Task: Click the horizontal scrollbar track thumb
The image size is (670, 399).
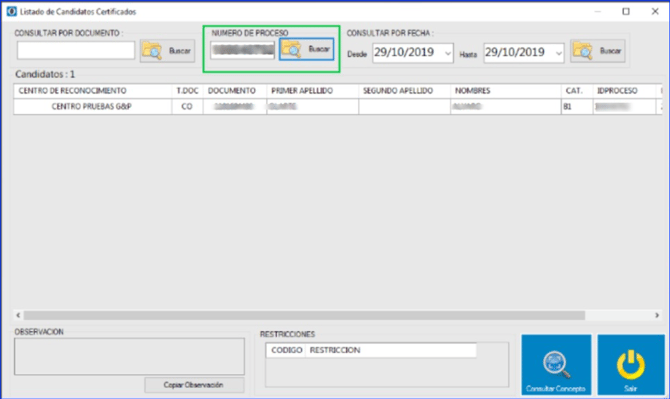Action: pos(304,315)
